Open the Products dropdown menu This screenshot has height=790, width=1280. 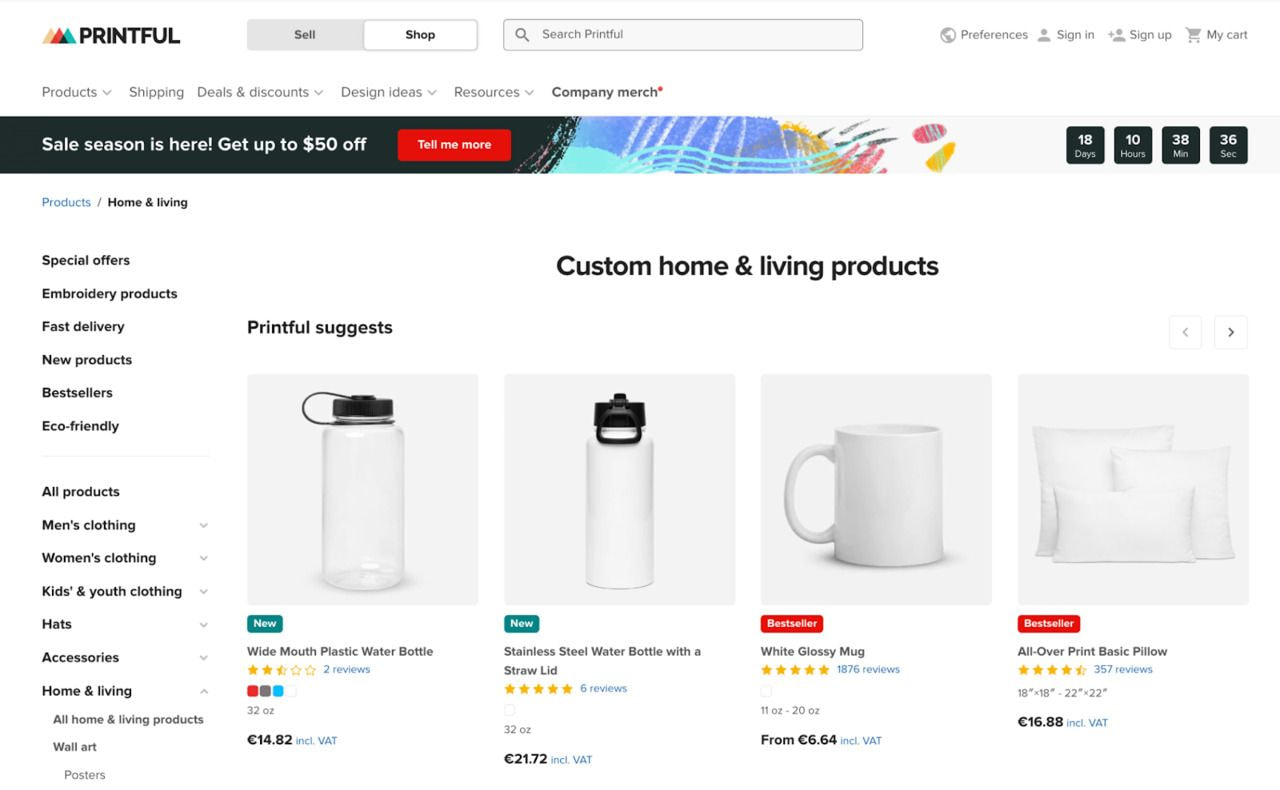coord(77,92)
